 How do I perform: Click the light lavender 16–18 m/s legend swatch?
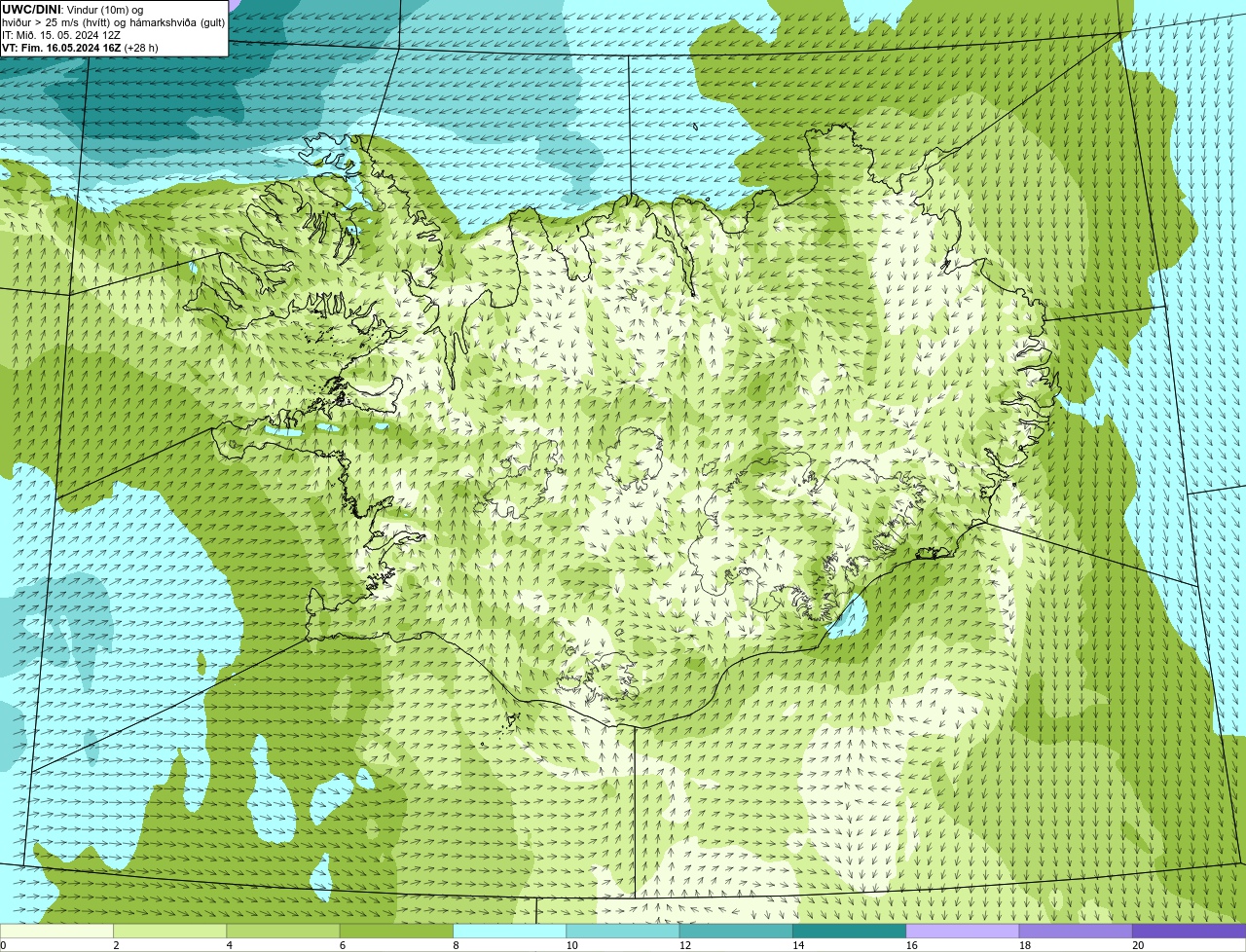(x=963, y=931)
